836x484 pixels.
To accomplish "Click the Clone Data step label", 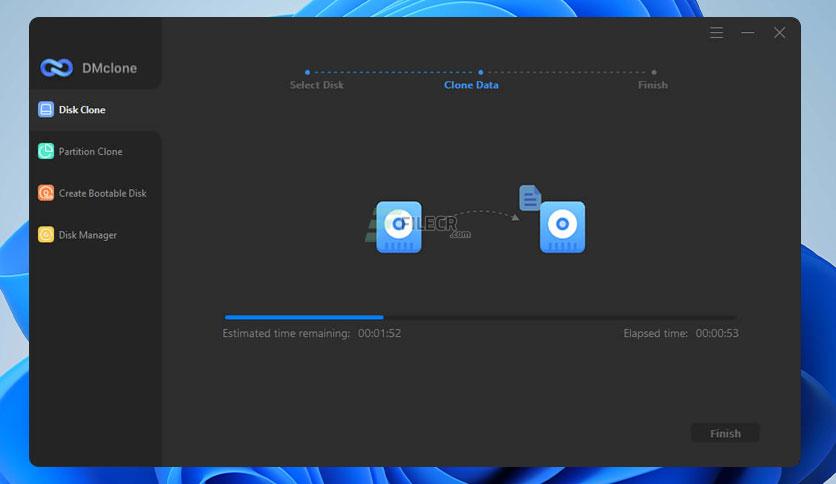I will [471, 85].
